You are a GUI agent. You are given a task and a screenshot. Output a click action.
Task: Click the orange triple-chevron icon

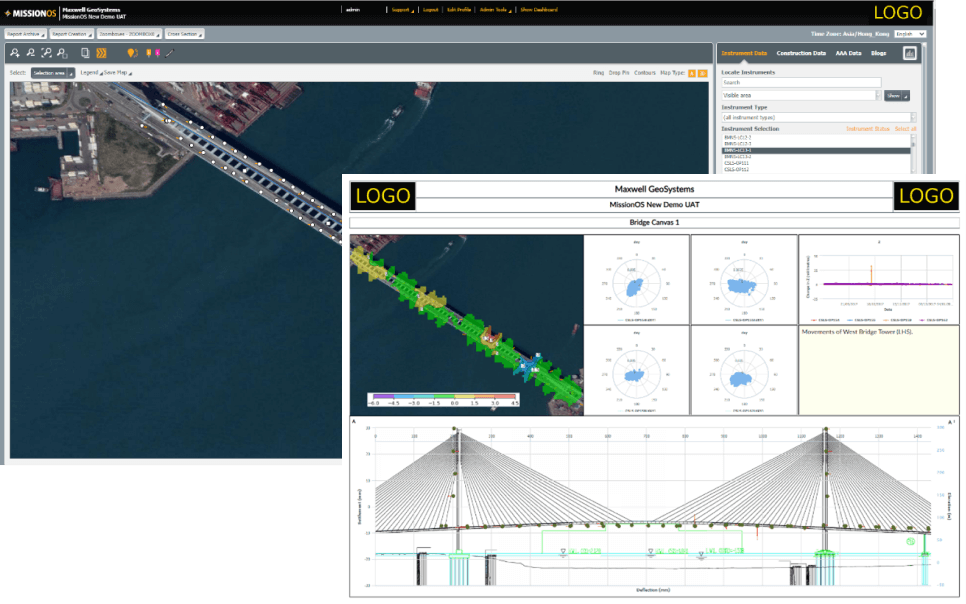pos(102,53)
